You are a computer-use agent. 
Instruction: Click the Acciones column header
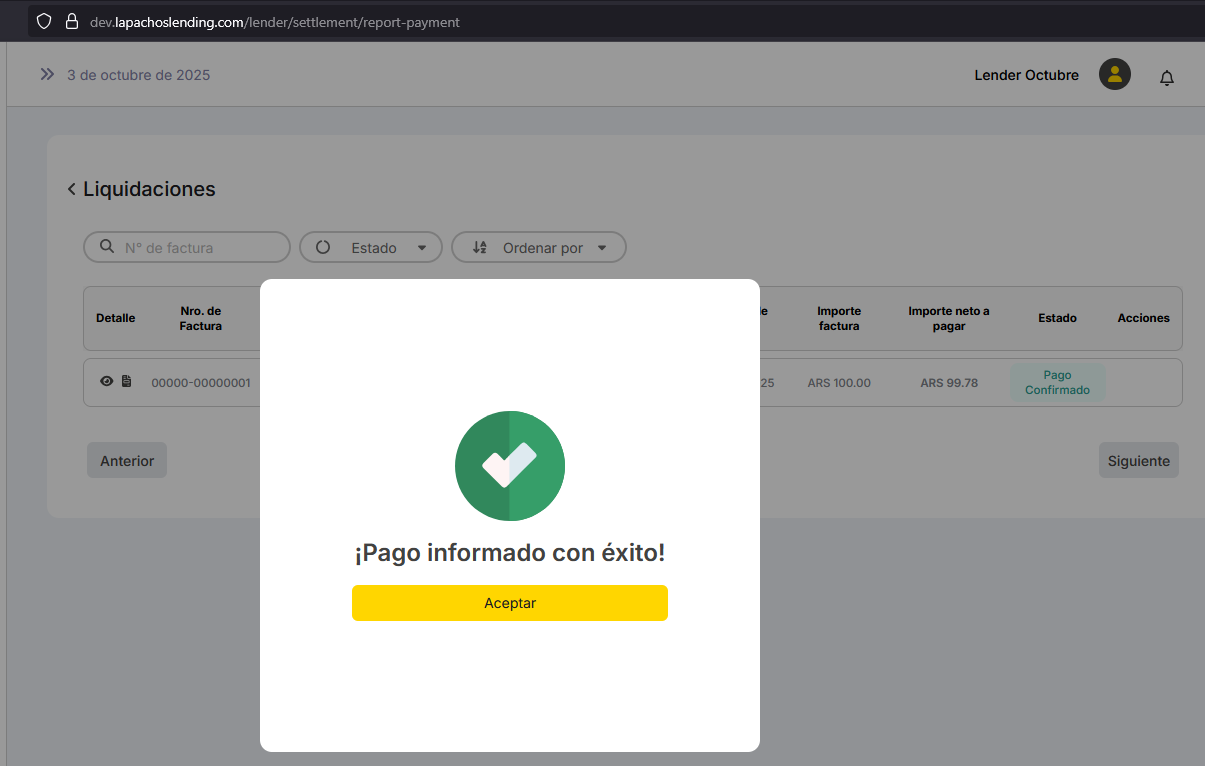pos(1143,318)
